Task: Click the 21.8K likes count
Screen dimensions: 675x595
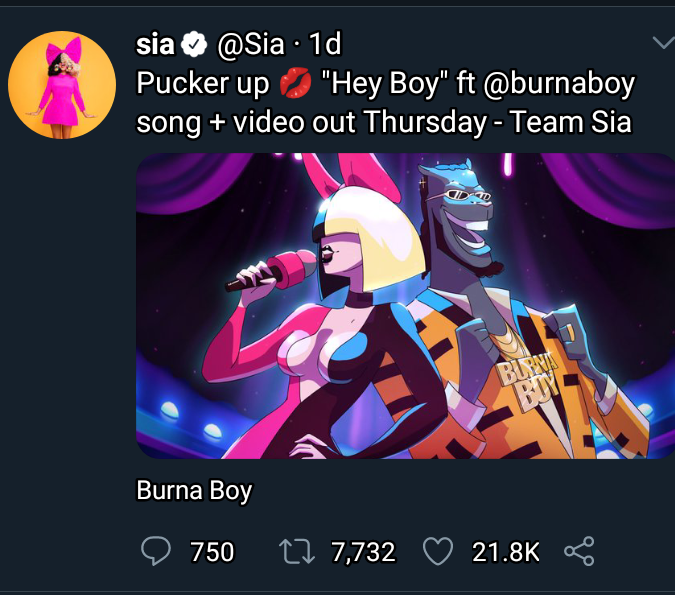Action: [x=505, y=551]
